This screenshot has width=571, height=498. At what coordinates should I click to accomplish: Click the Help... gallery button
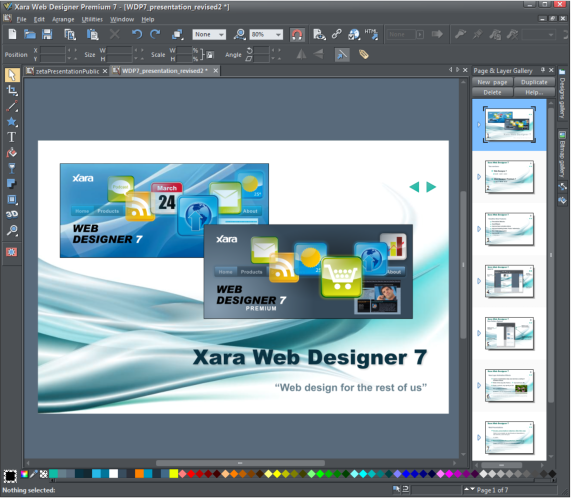[534, 92]
